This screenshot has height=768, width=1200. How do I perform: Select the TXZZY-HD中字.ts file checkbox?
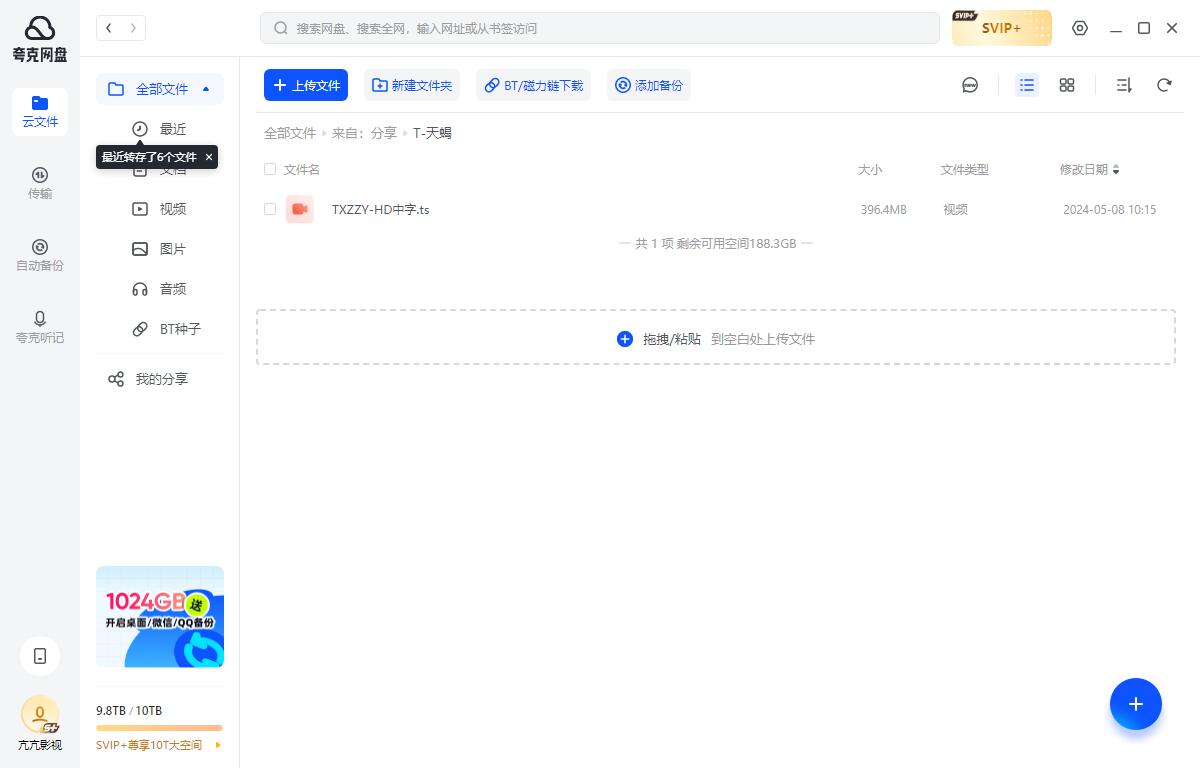[270, 209]
